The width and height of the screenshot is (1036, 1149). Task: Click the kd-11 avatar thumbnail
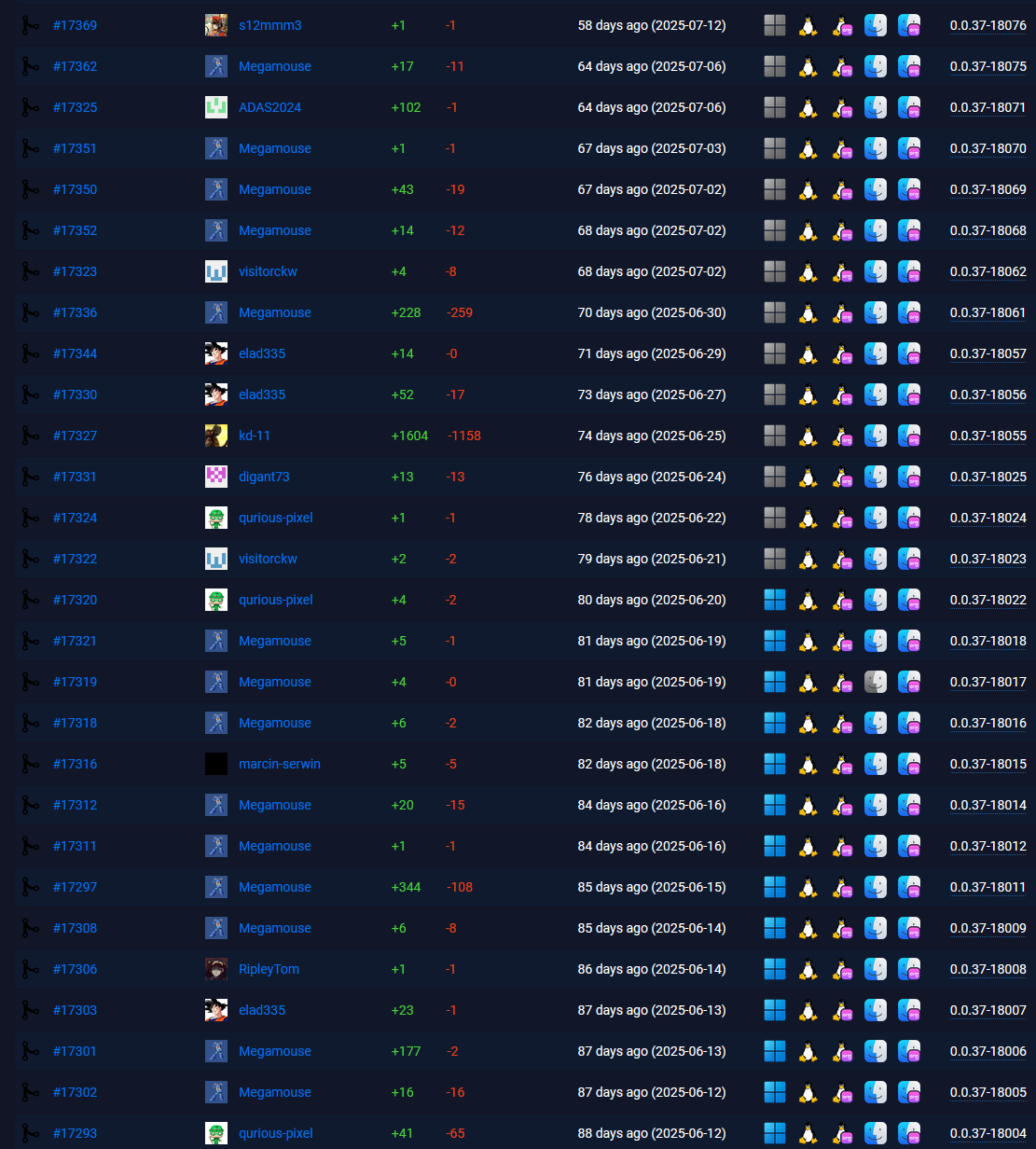pos(216,436)
